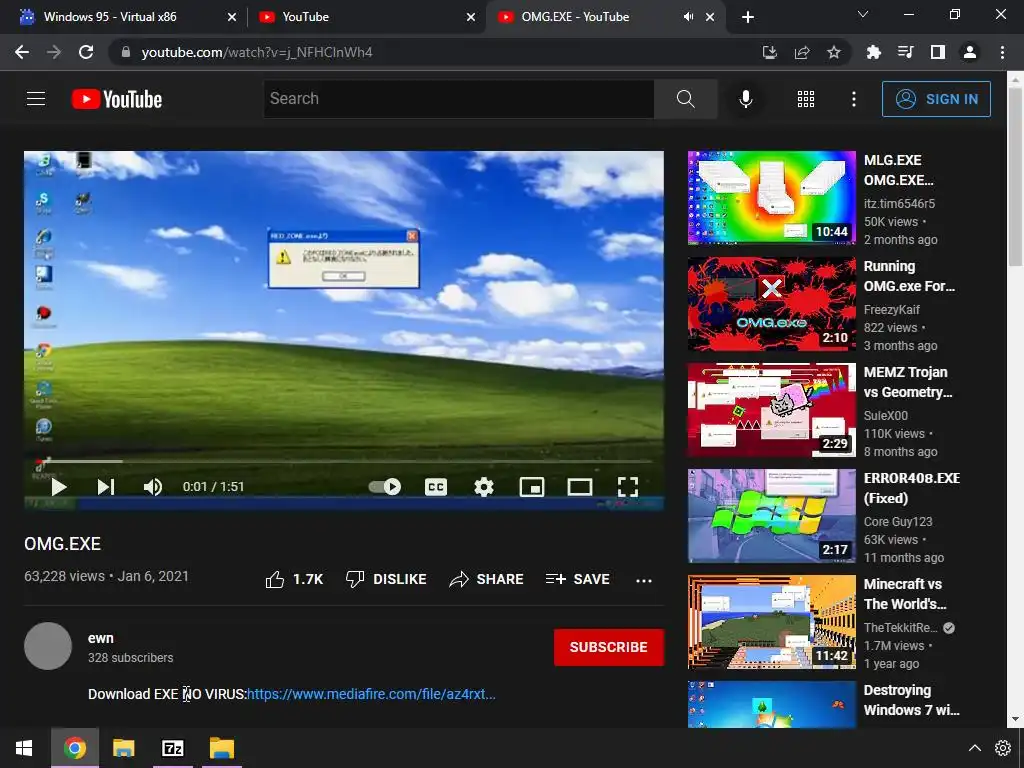
Task: Install app icon in address bar
Action: coord(770,52)
